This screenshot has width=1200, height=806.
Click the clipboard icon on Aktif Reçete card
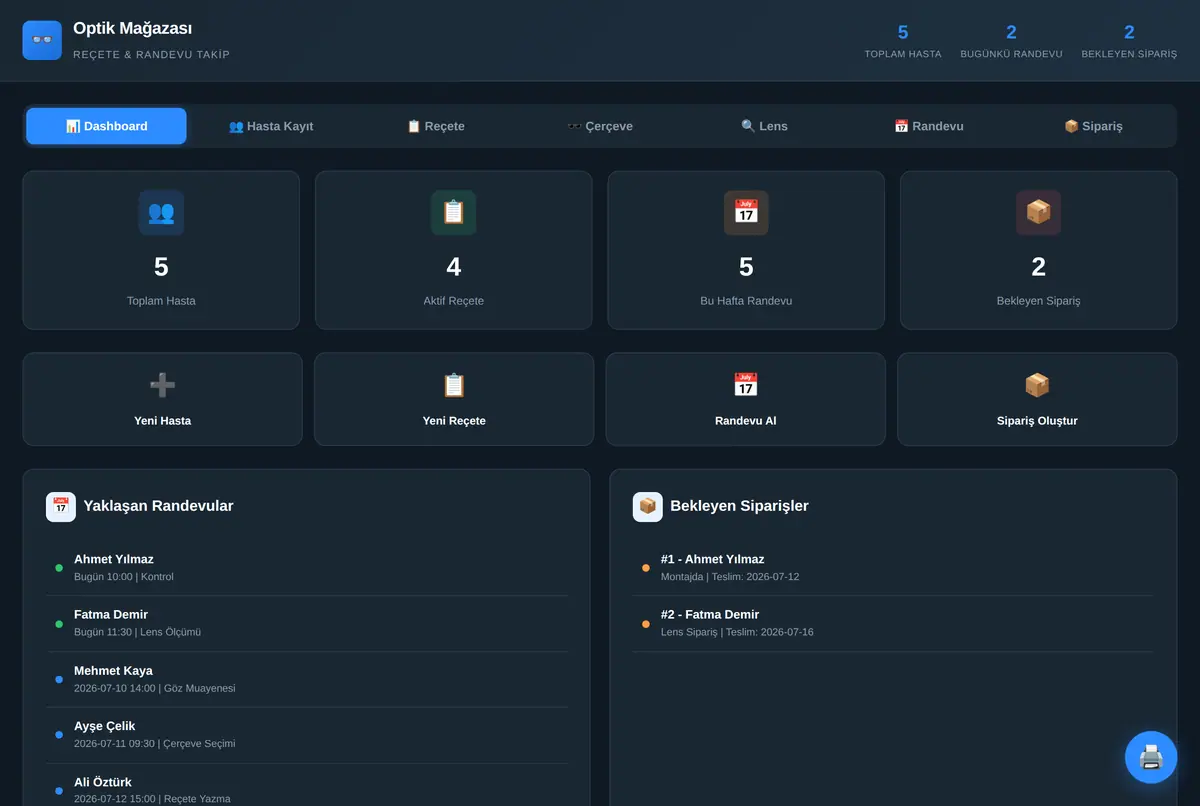coord(453,212)
